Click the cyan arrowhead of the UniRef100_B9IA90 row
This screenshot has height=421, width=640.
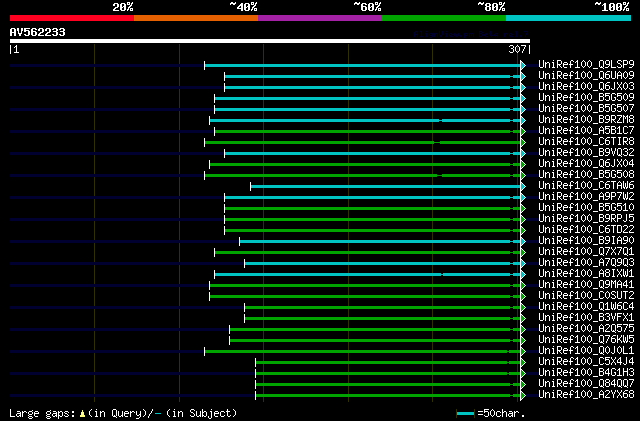click(523, 242)
